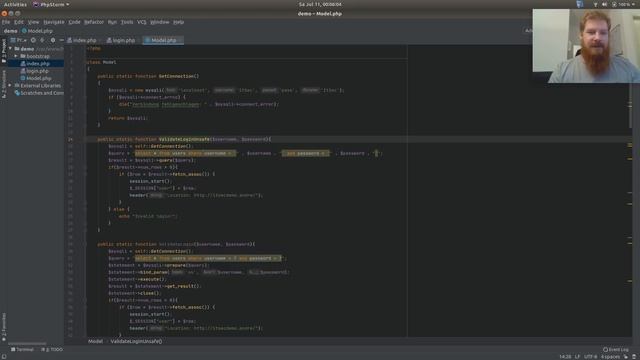
Task: Click the webcam video overlay
Action: (x=586, y=46)
